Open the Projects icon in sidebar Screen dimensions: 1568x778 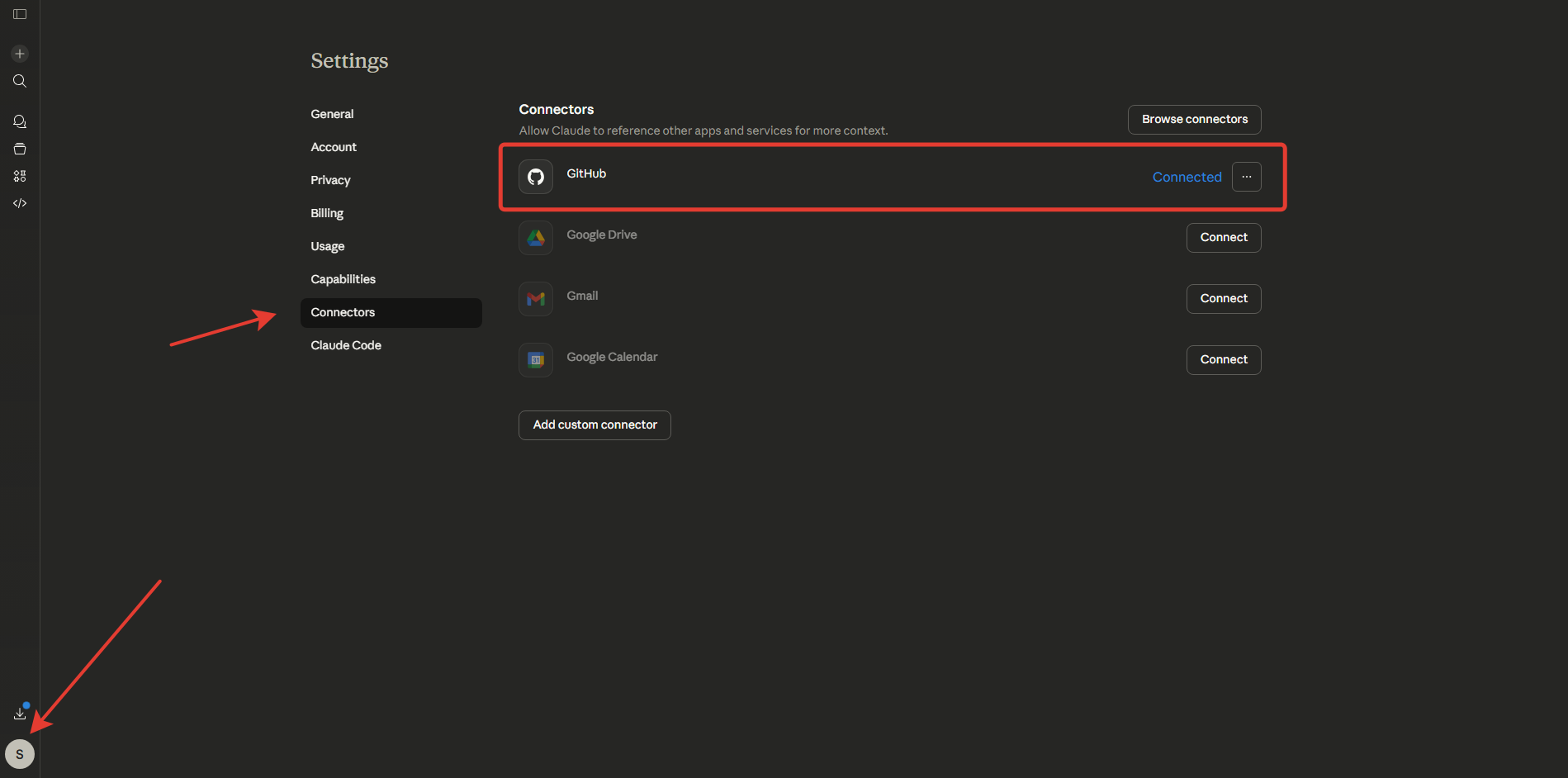20,149
